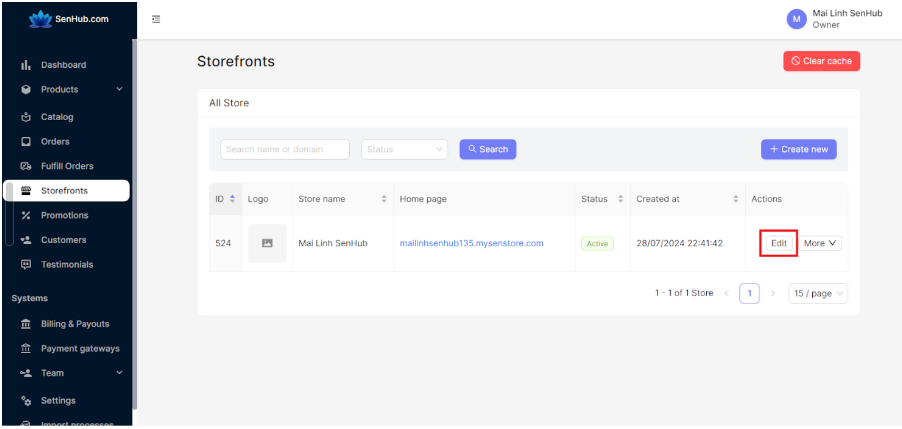Click the store logo placeholder image
This screenshot has height=429, width=902.
pyautogui.click(x=267, y=243)
